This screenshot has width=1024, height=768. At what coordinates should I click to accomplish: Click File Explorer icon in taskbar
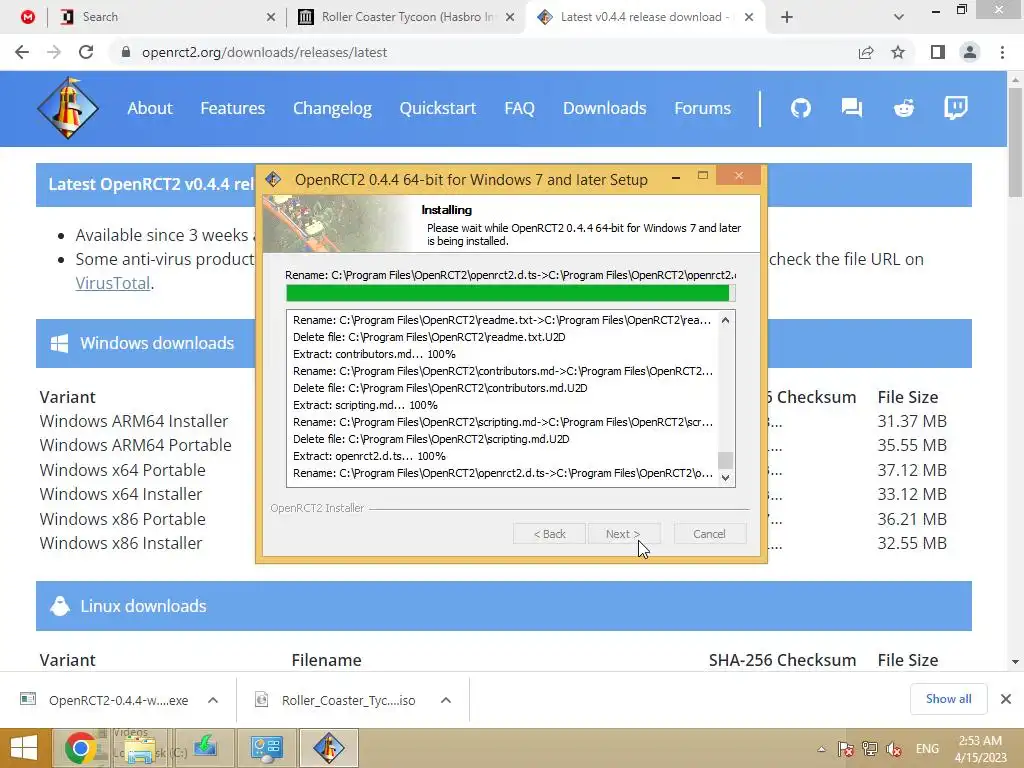click(x=140, y=748)
